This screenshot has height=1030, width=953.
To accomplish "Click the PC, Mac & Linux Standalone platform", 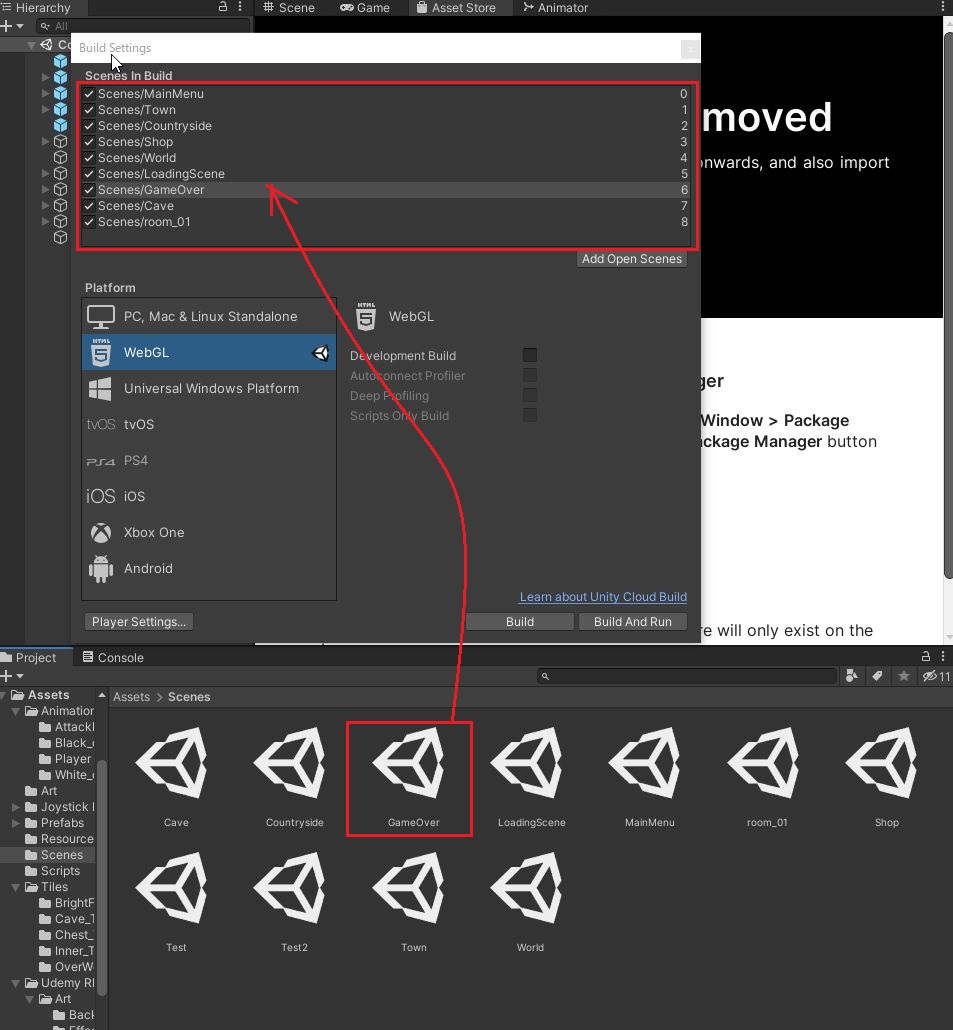I will (209, 317).
